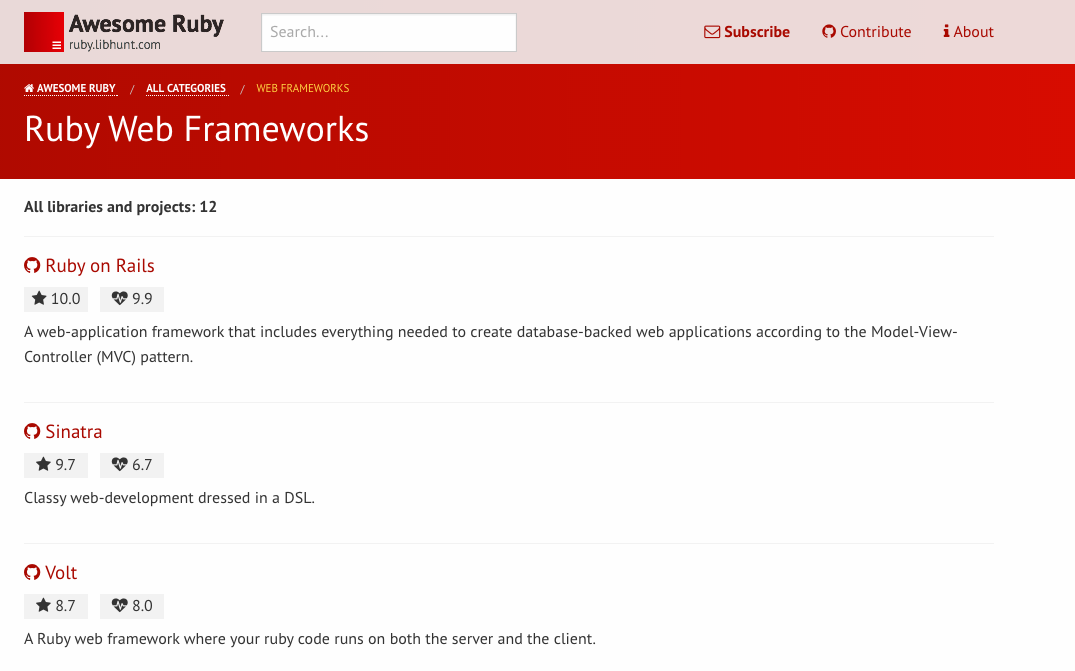Open the Contribute link
The width and height of the screenshot is (1075, 671).
point(875,32)
